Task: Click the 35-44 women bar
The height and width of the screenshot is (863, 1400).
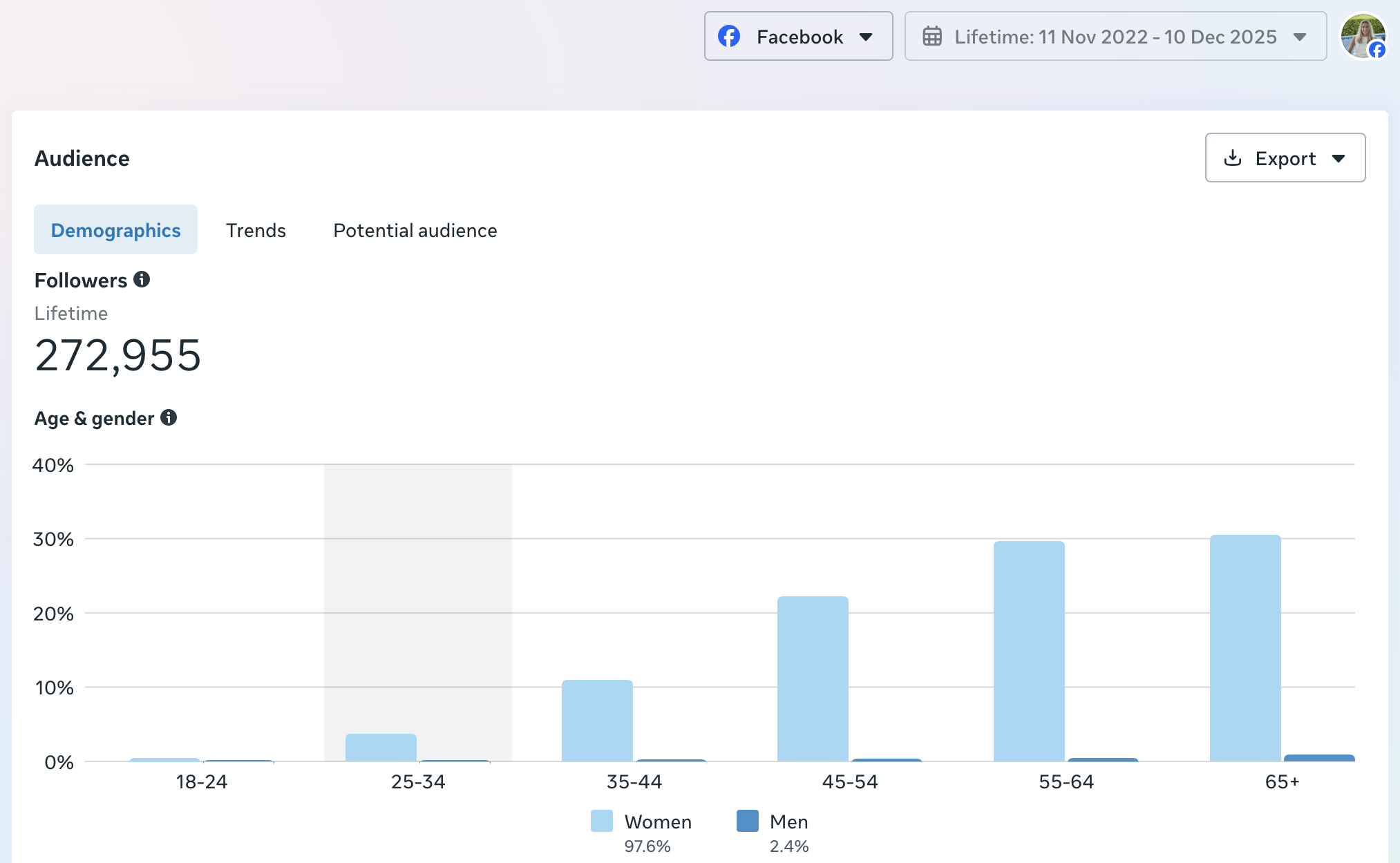Action: tap(596, 721)
